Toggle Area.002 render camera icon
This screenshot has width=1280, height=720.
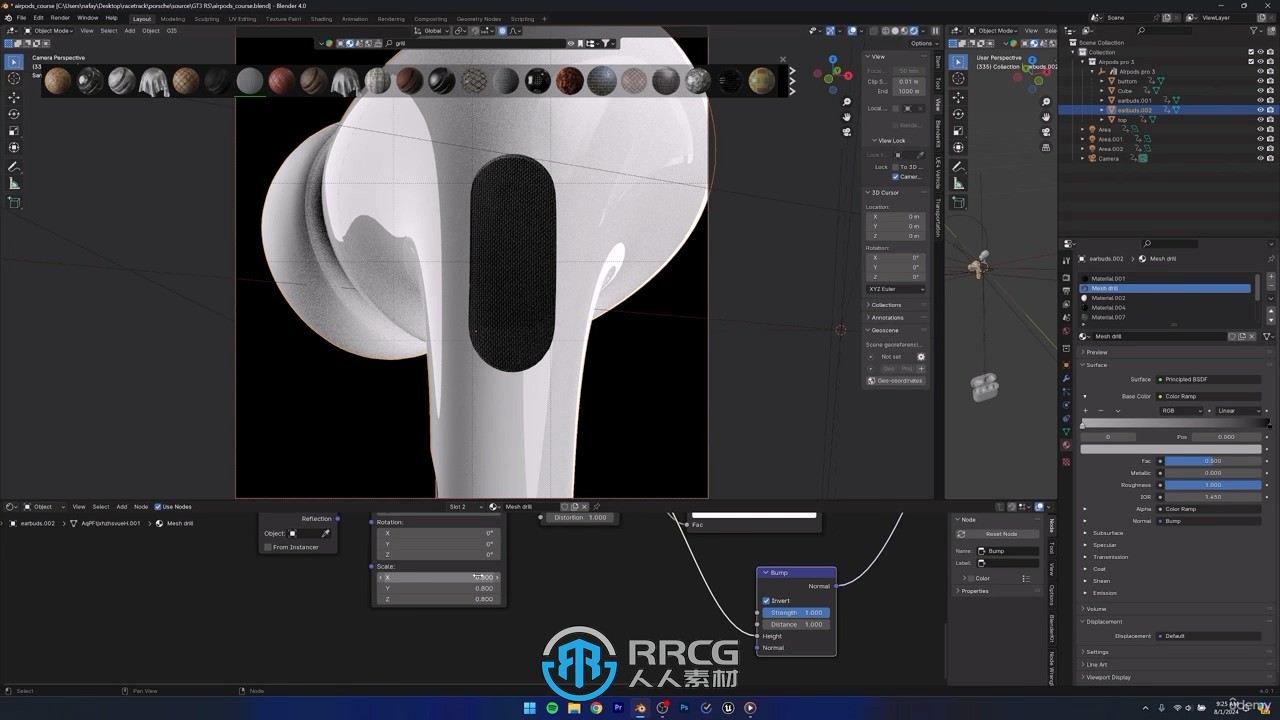pos(1270,148)
